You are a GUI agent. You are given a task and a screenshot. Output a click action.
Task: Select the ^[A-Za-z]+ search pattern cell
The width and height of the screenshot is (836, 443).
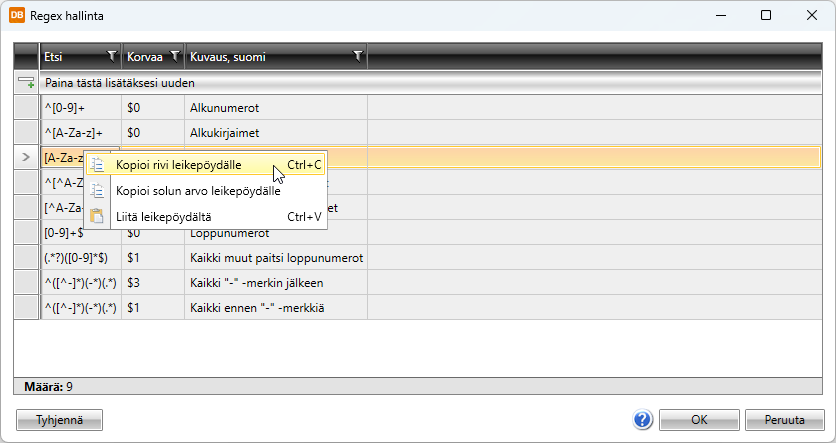point(80,132)
